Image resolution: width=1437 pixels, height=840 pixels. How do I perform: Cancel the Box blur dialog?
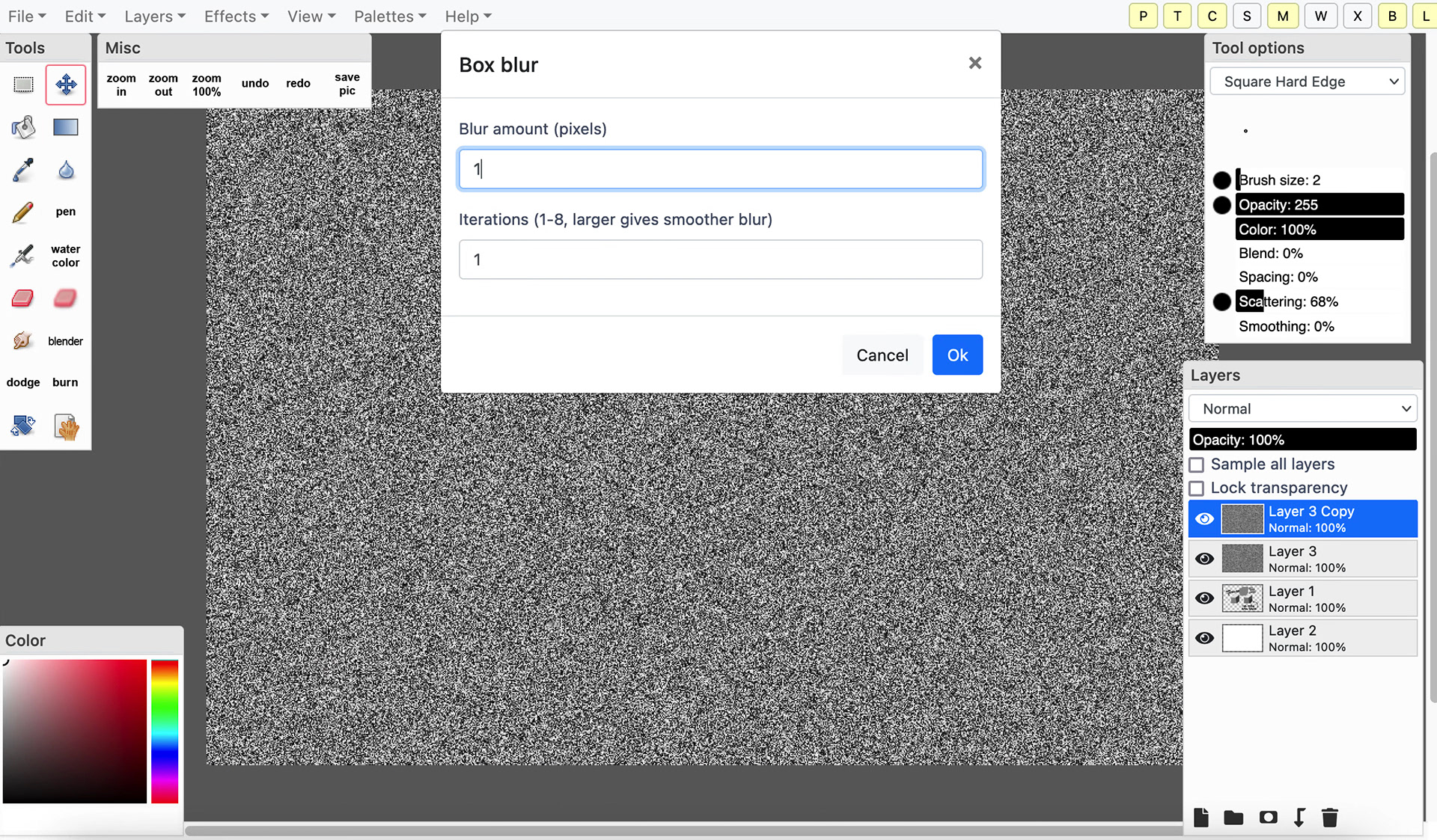tap(882, 355)
